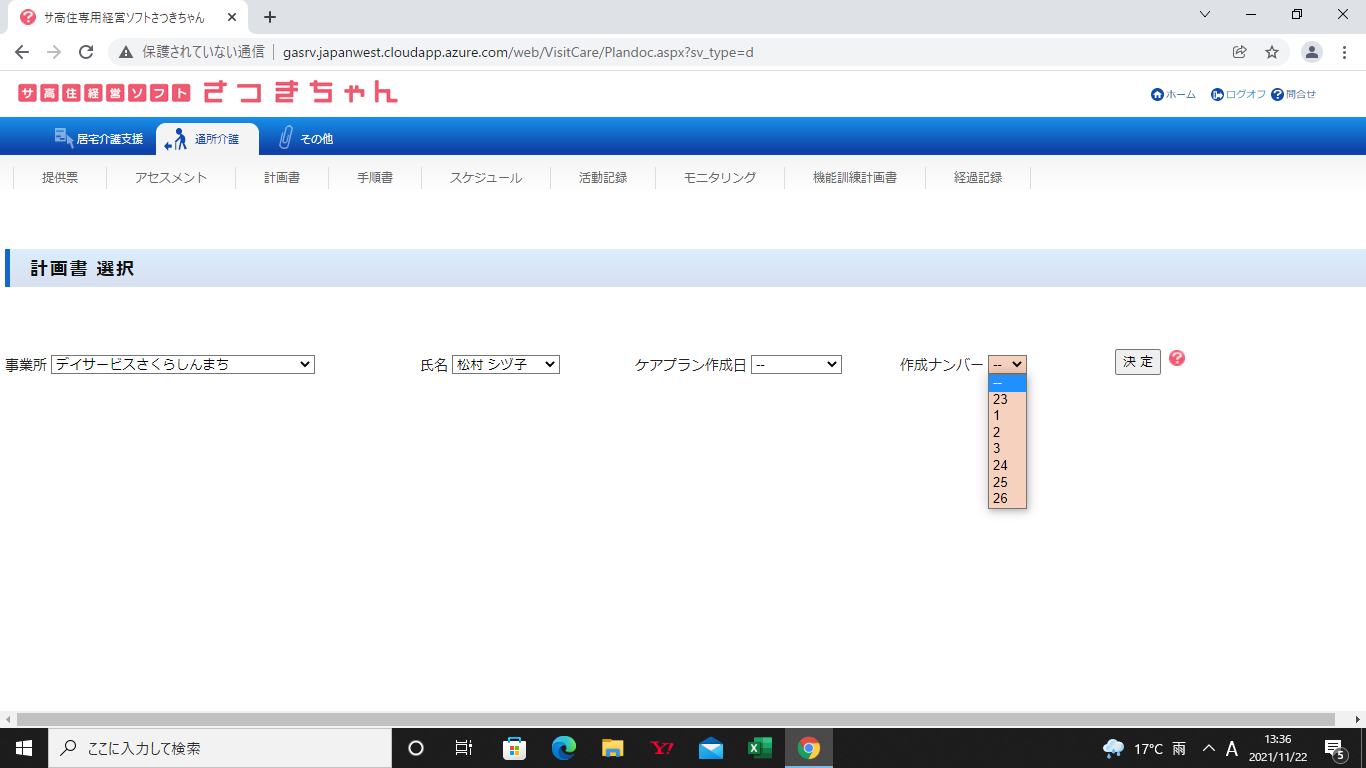Open the 機能訓練計画書 menu link
This screenshot has width=1366, height=768.
(x=855, y=178)
